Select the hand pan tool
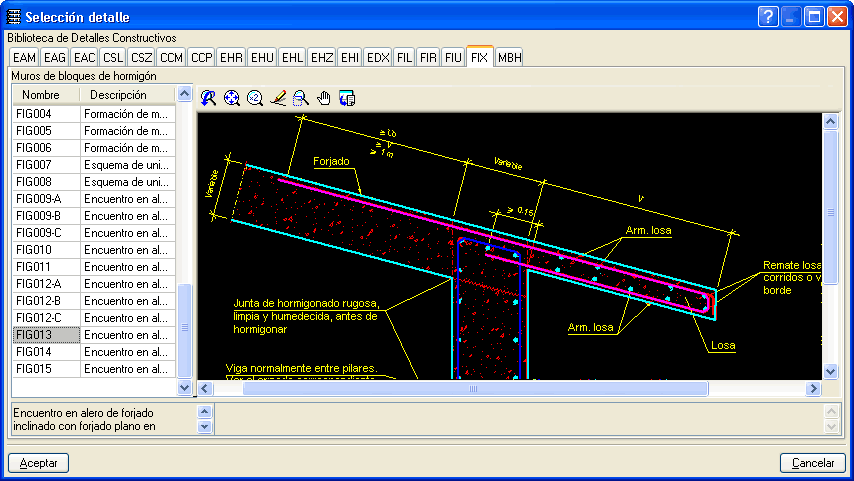This screenshot has width=854, height=481. tap(323, 97)
